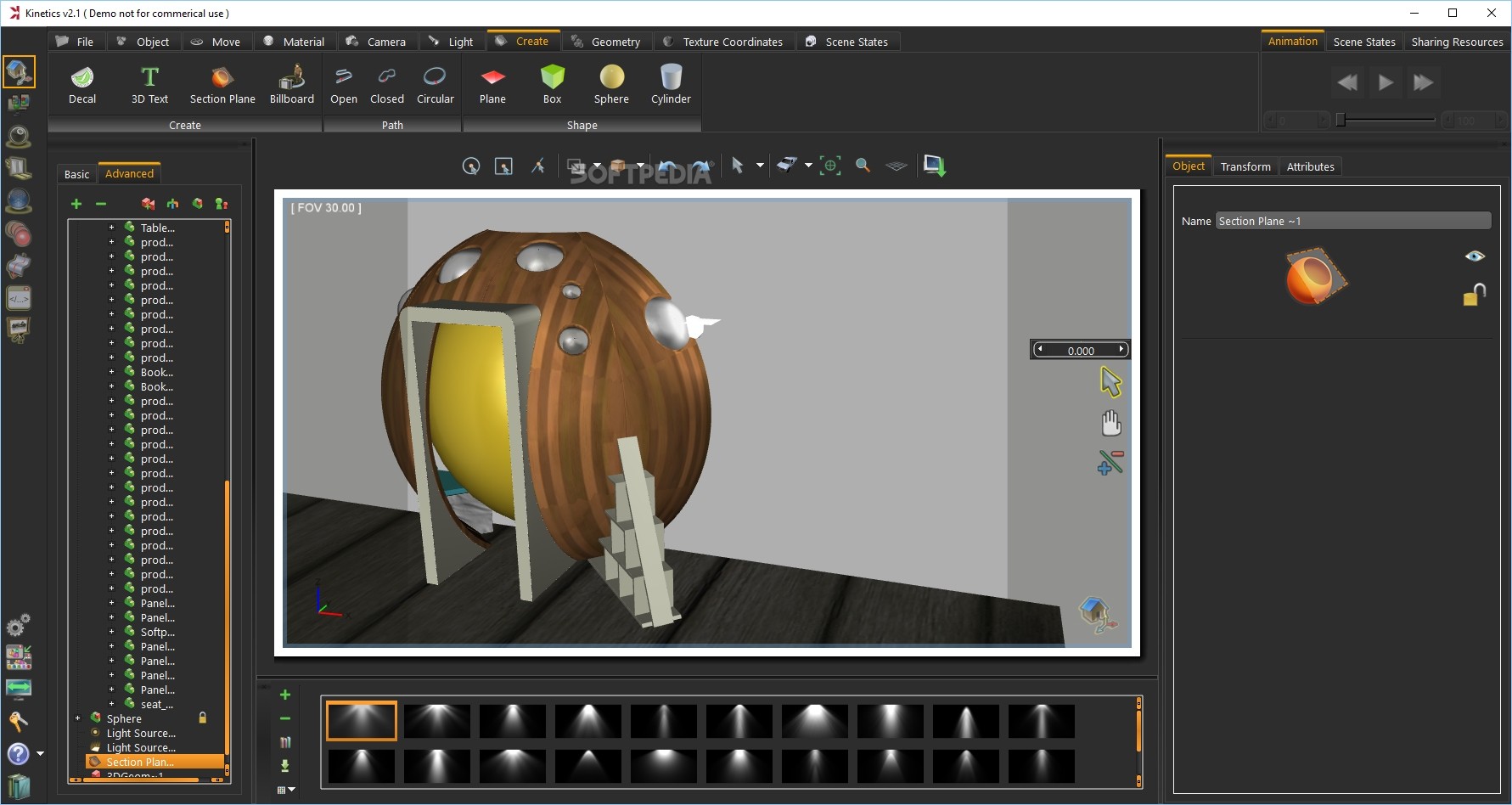
Task: Click the magnifier zoom tool above viewport
Action: click(863, 166)
